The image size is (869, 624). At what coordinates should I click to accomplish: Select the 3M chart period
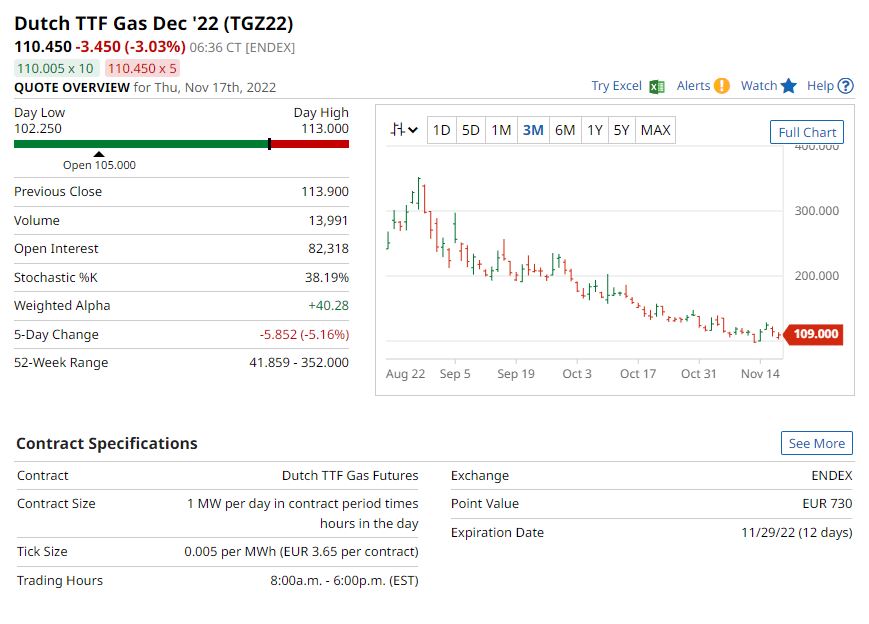[x=533, y=130]
